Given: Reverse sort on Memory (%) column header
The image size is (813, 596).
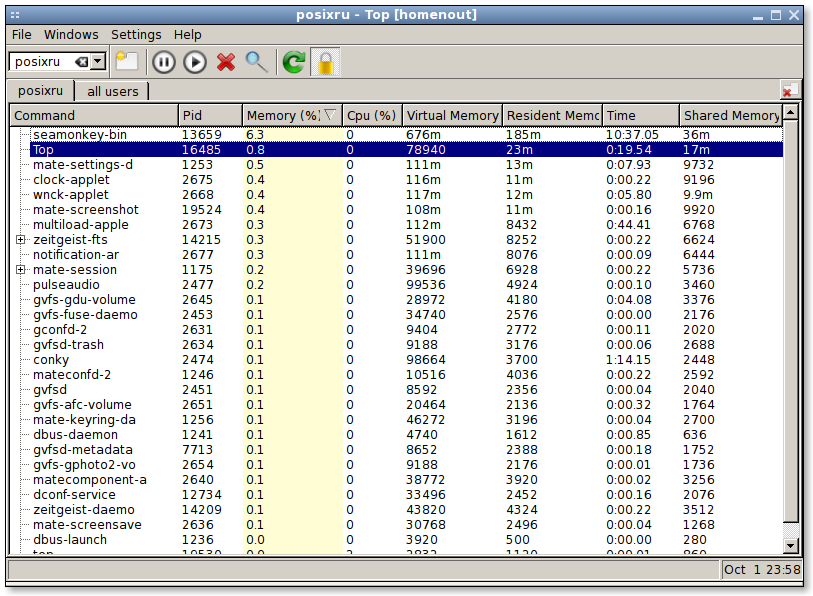Looking at the screenshot, I should click(292, 115).
